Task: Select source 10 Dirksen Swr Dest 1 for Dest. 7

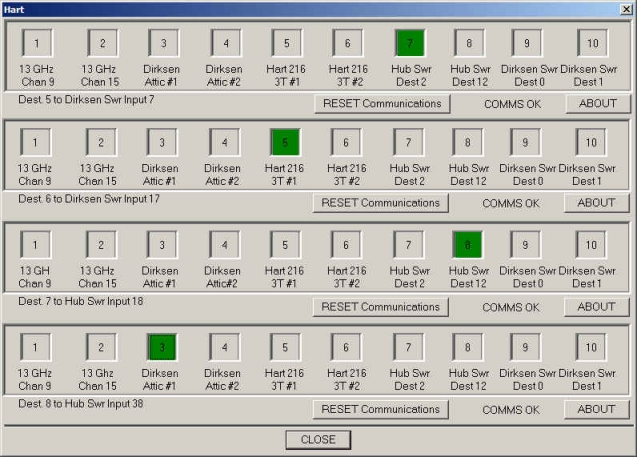Action: (591, 245)
